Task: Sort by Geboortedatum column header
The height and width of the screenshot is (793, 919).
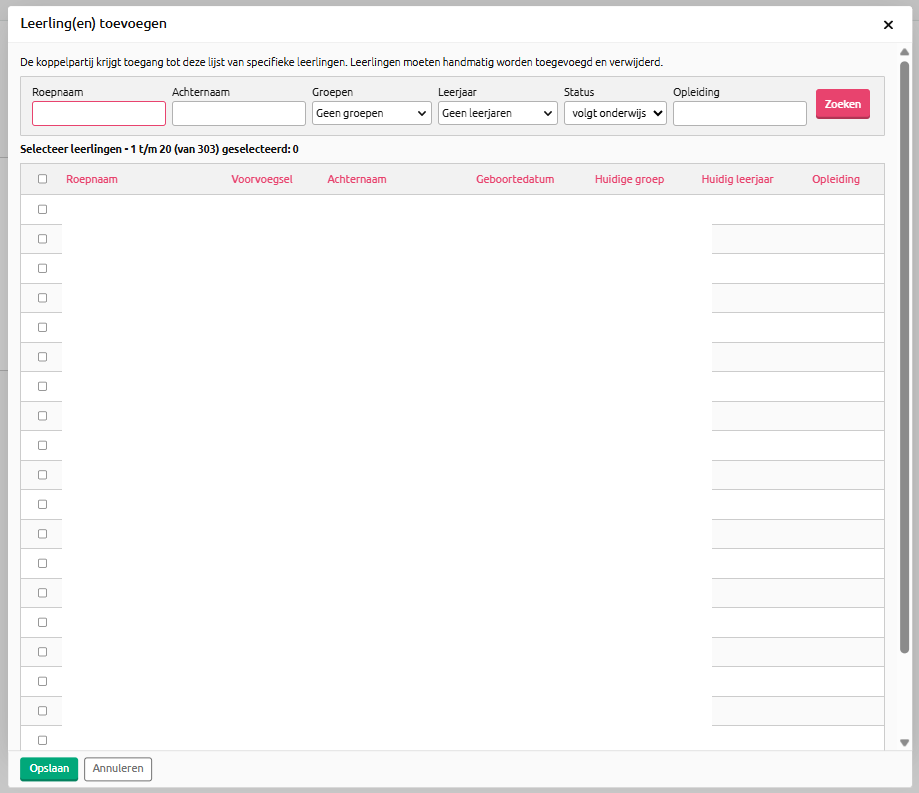Action: tap(515, 180)
